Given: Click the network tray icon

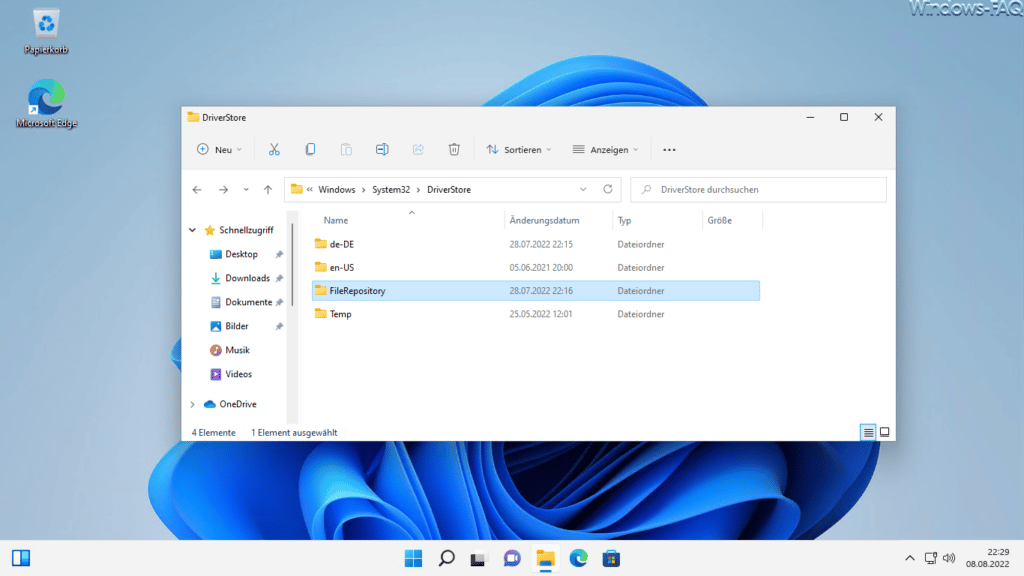Looking at the screenshot, I should coord(931,558).
